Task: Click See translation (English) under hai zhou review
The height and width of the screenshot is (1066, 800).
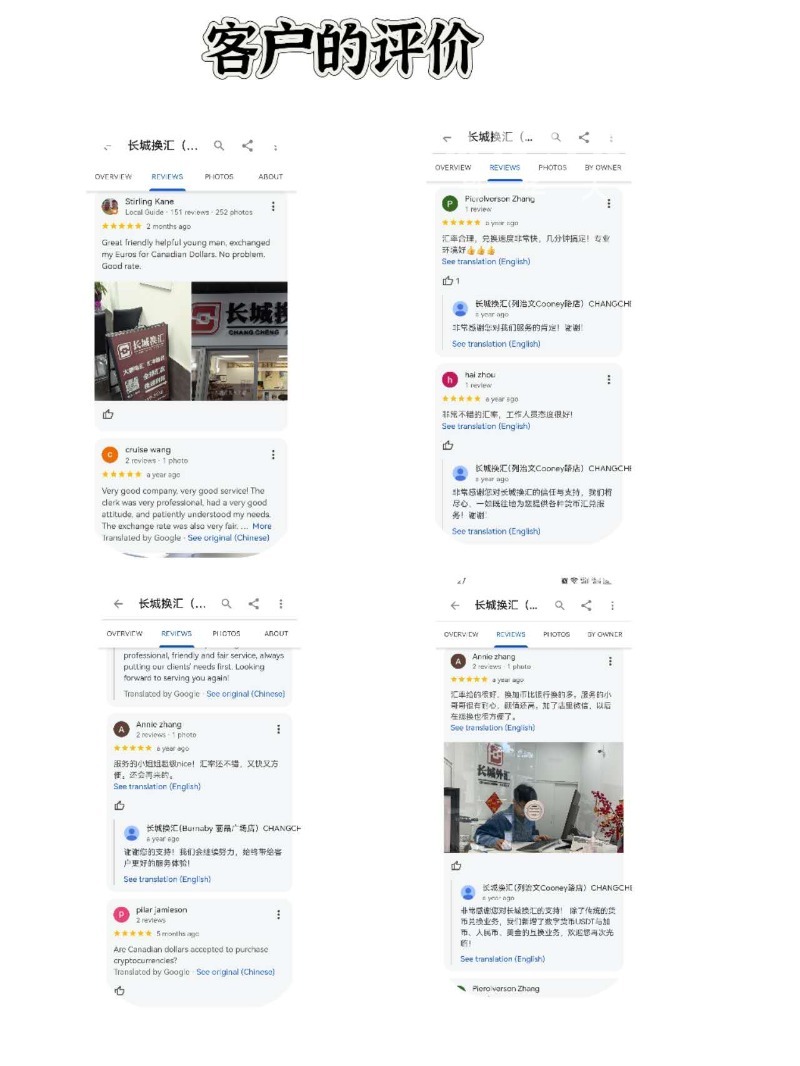Action: (486, 426)
